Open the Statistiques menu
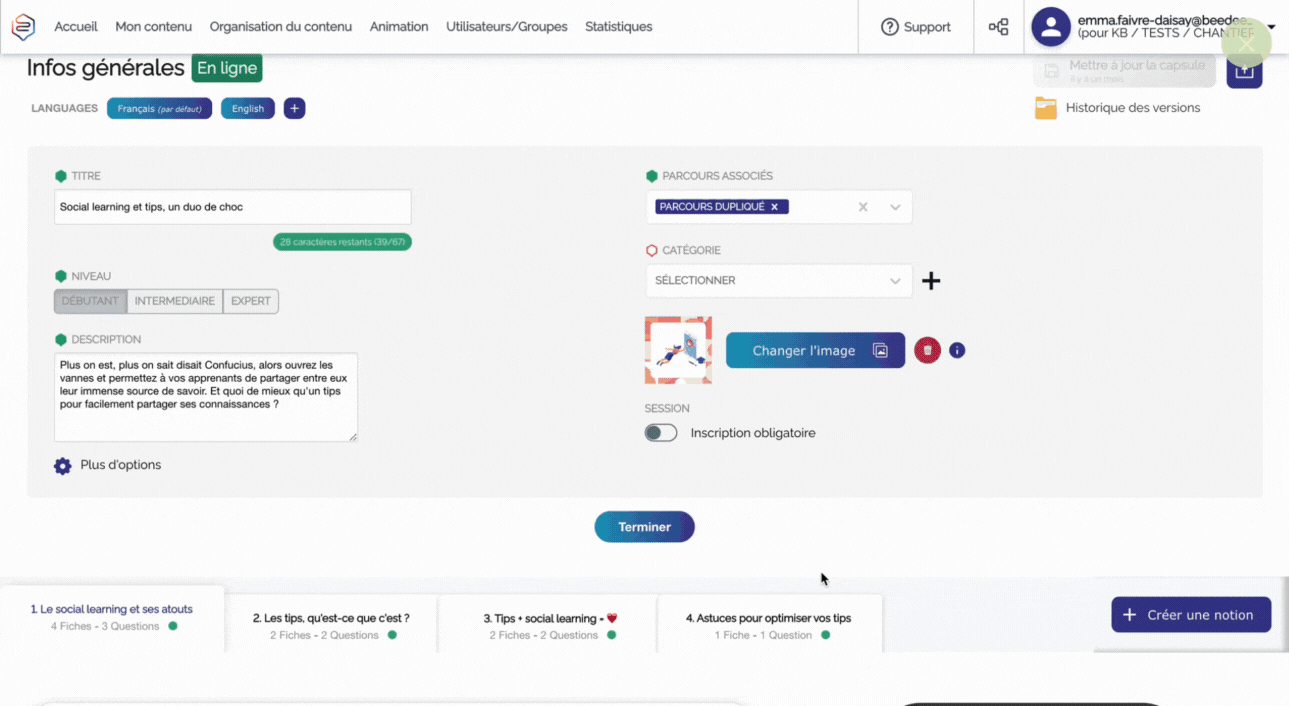The width and height of the screenshot is (1289, 706). pyautogui.click(x=618, y=27)
